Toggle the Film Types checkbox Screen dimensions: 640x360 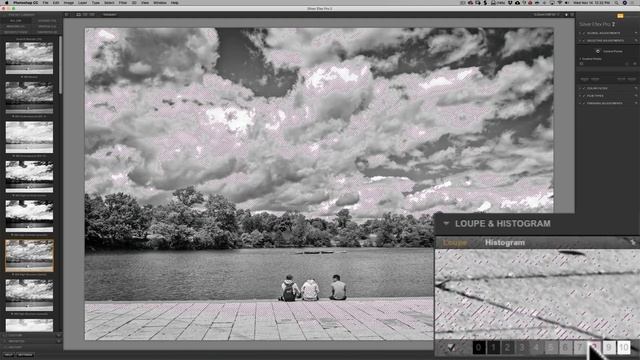(584, 96)
